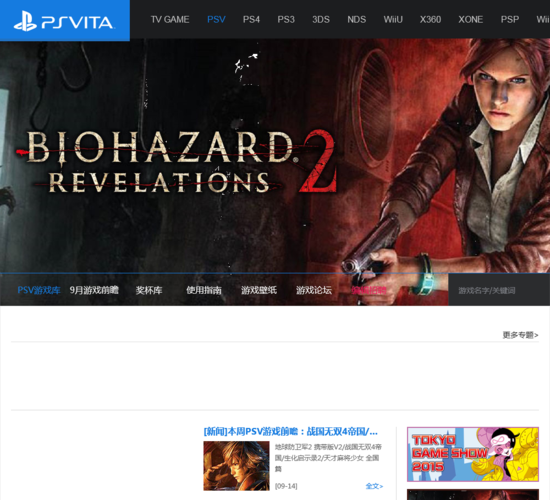Click 全文> to read full article
The height and width of the screenshot is (500, 550).
coord(374,486)
